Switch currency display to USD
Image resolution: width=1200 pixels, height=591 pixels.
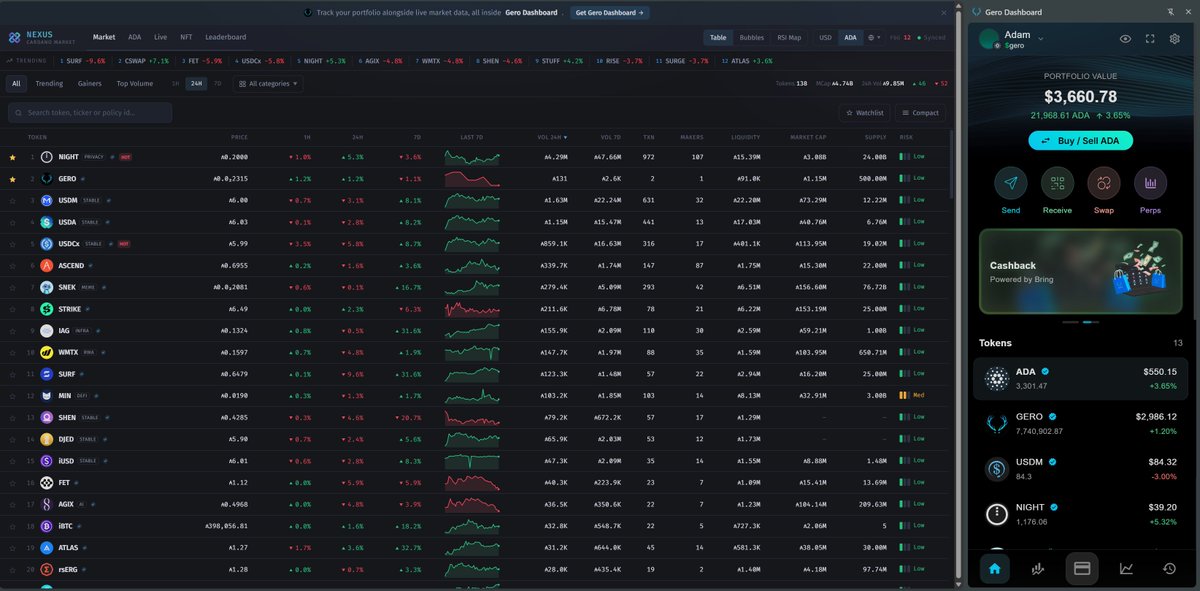(825, 37)
